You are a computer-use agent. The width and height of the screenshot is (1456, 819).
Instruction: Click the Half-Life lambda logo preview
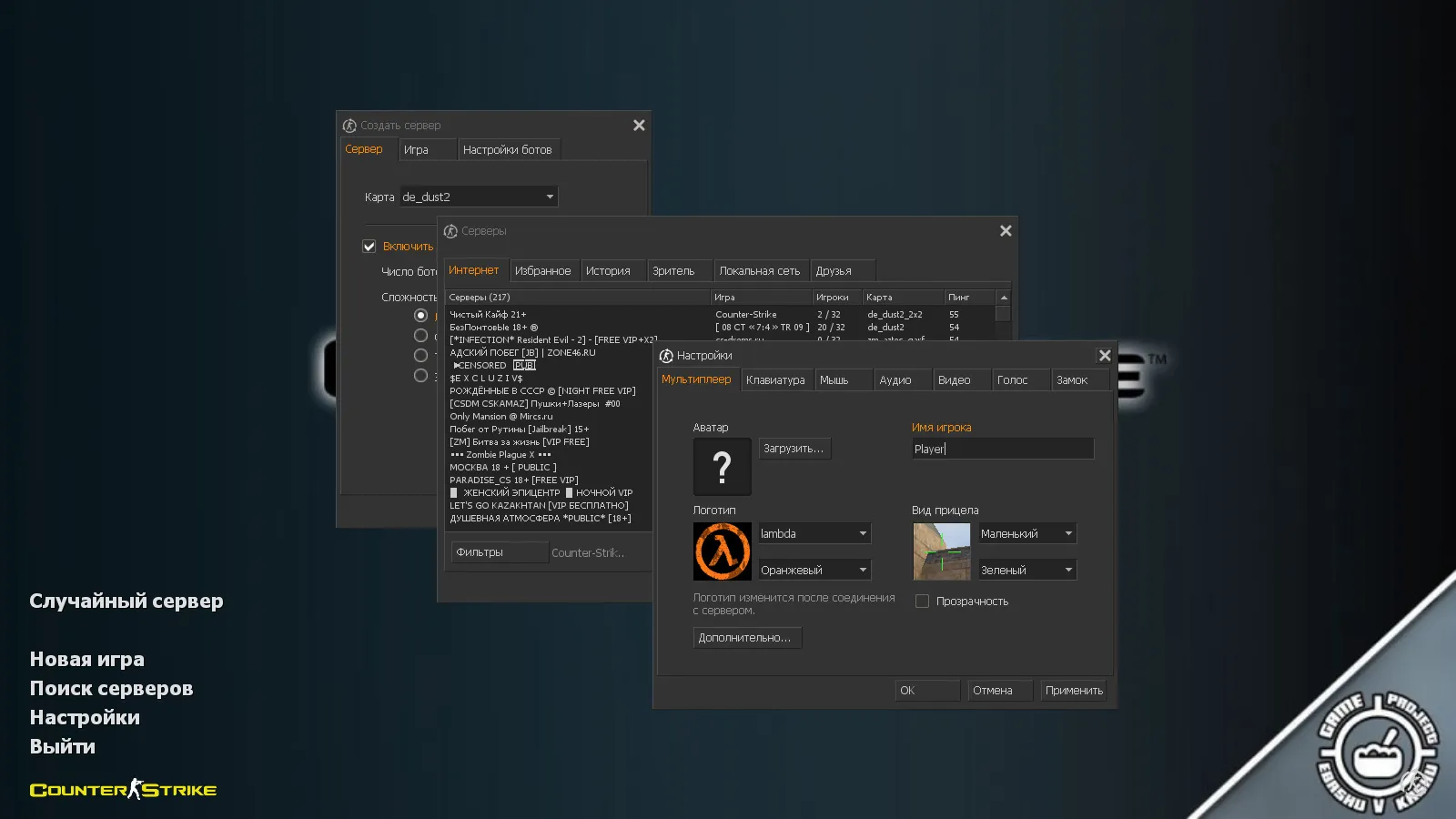pyautogui.click(x=722, y=551)
